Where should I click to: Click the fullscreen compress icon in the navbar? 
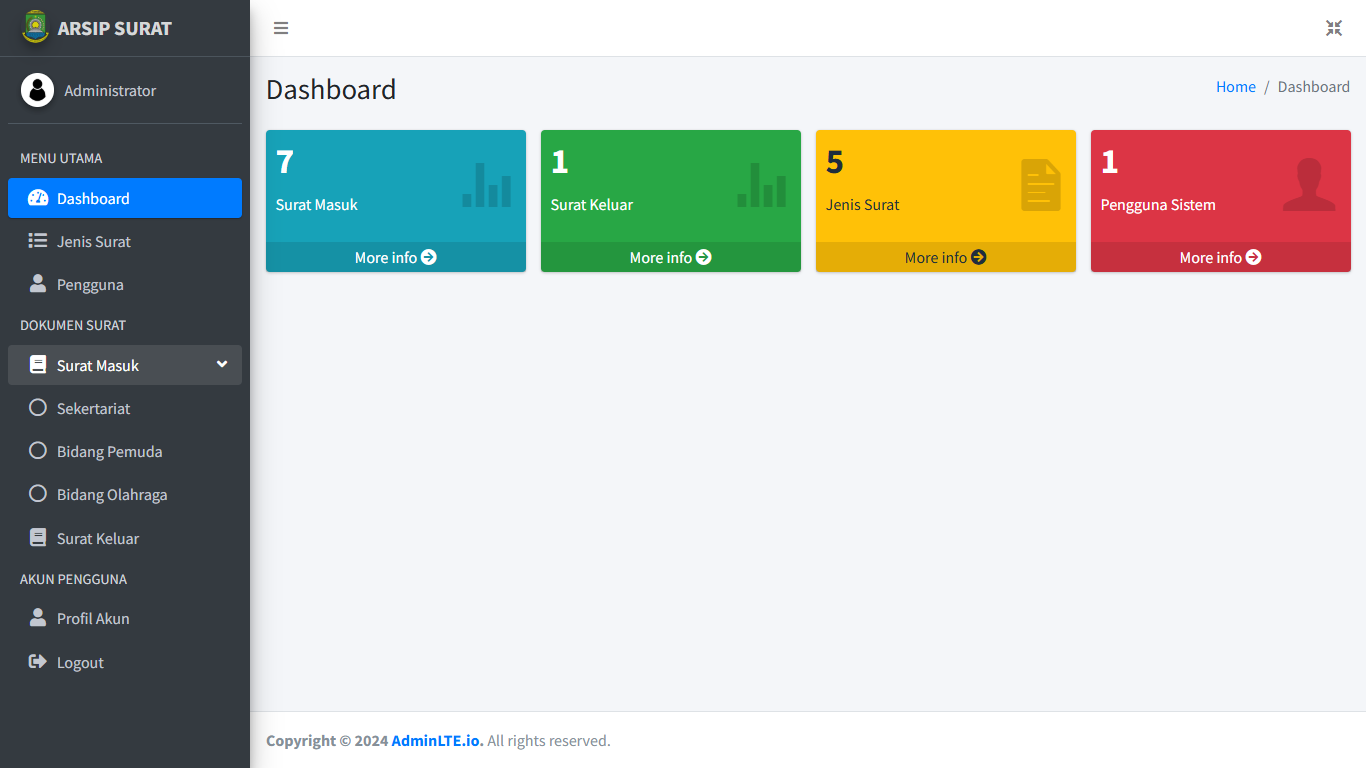tap(1333, 28)
